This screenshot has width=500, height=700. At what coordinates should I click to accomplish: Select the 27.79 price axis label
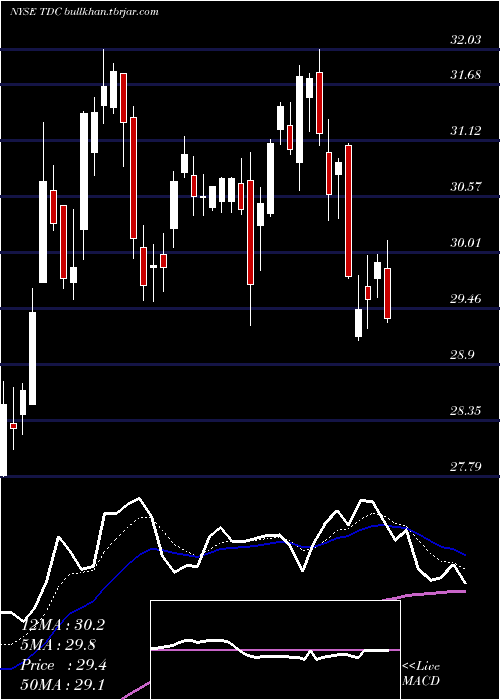466,467
